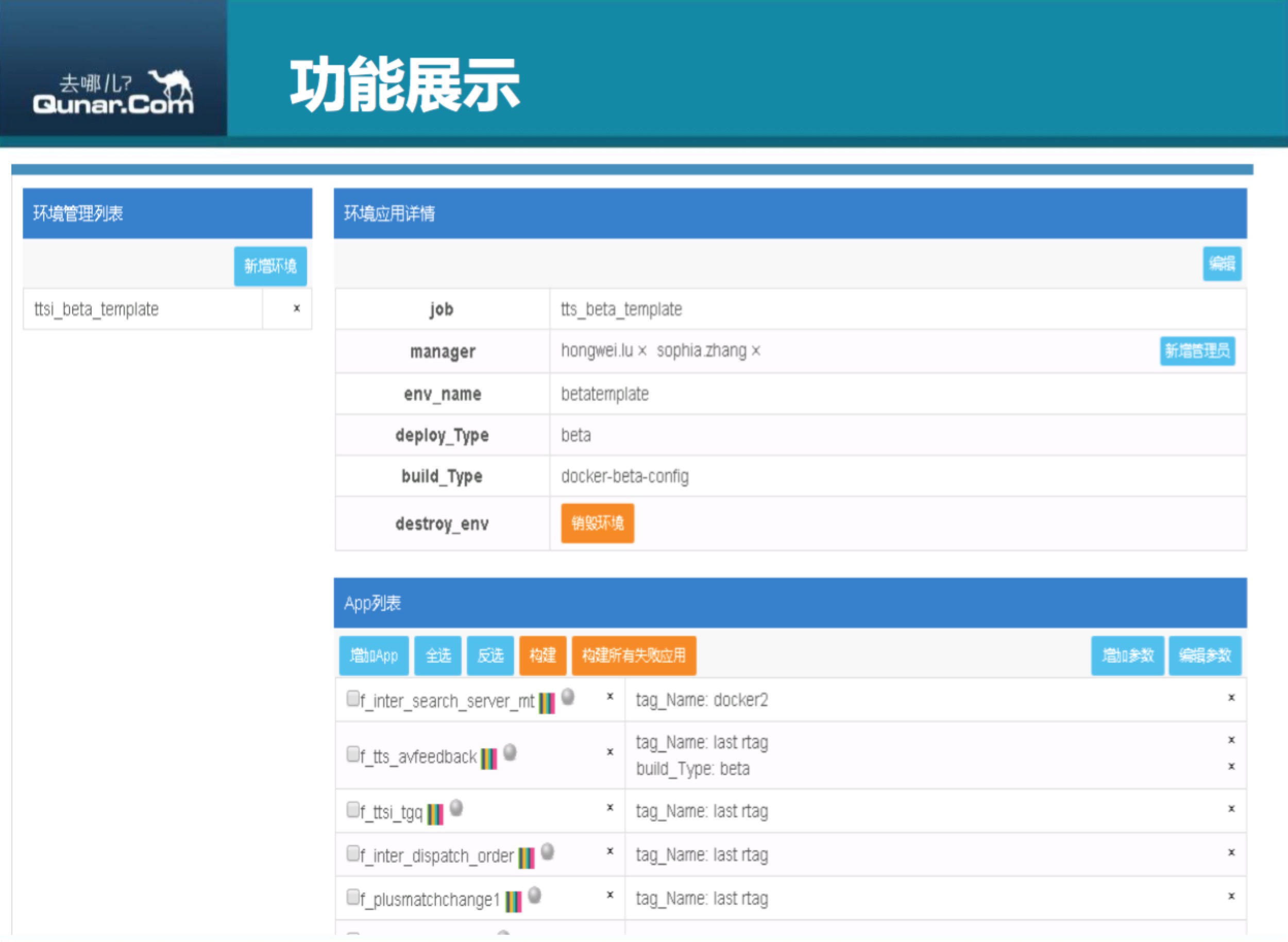This screenshot has width=1288, height=942.
Task: Click the status ball next to f_inter_dispatch_order
Action: coord(549,851)
